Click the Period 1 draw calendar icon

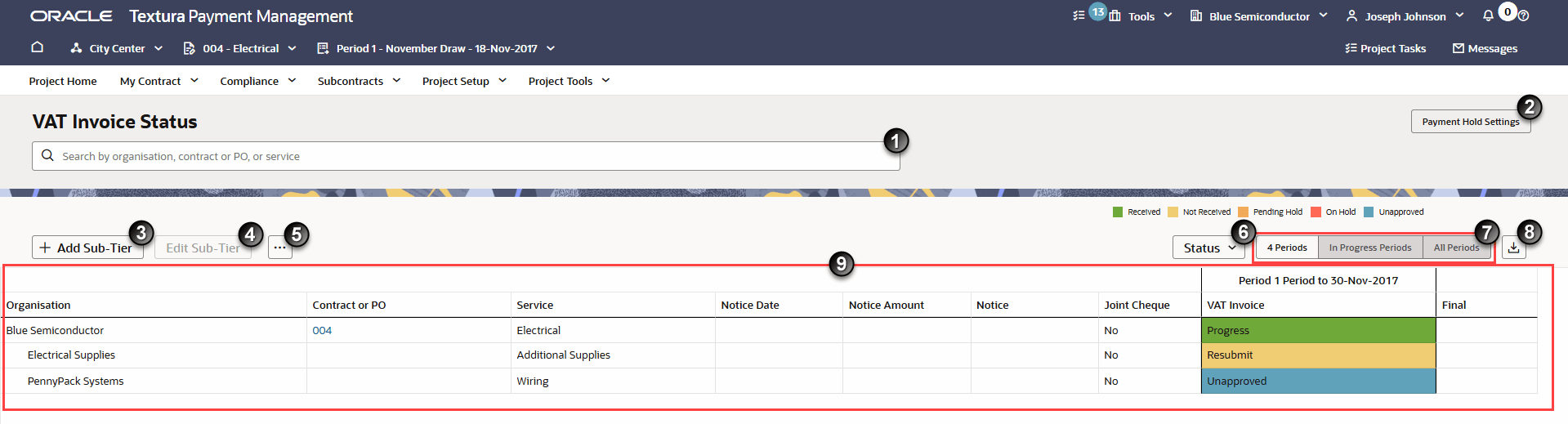click(x=323, y=48)
